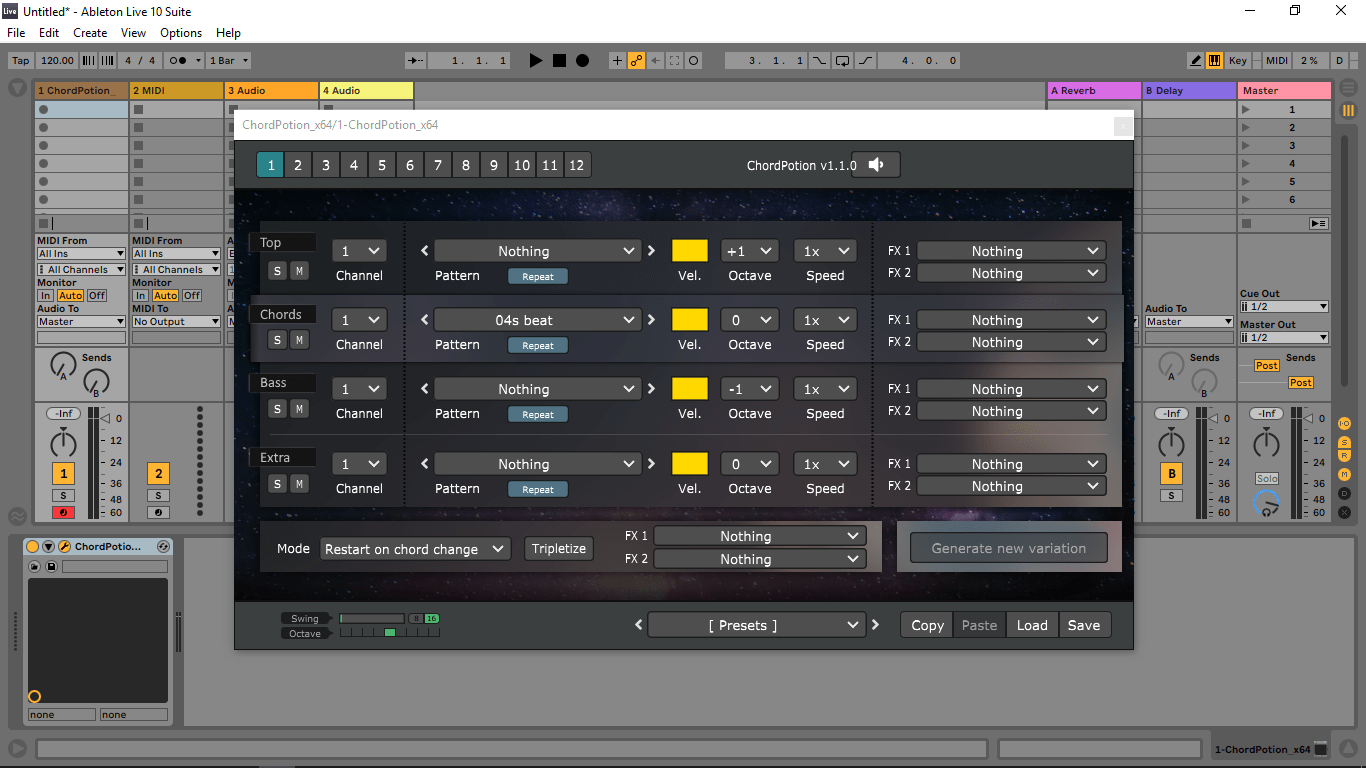
Task: Click the Stop transport button
Action: click(559, 61)
